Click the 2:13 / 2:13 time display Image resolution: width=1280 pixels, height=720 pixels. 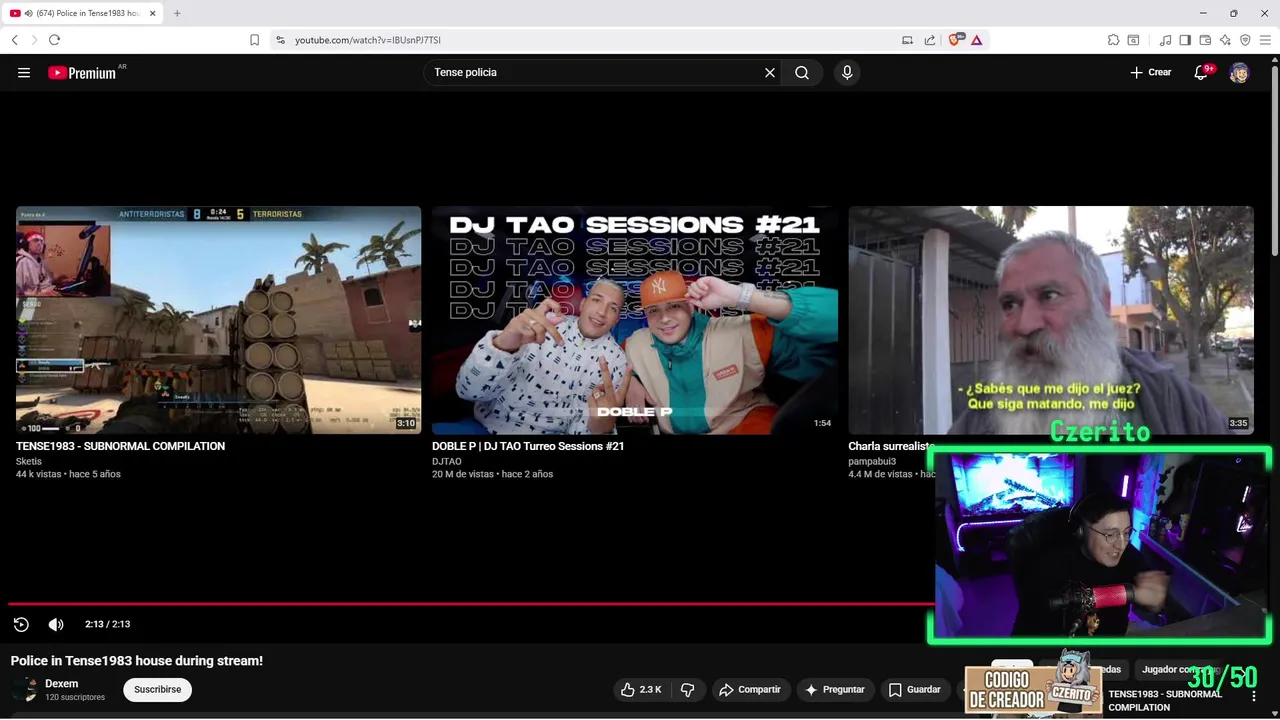tap(107, 624)
